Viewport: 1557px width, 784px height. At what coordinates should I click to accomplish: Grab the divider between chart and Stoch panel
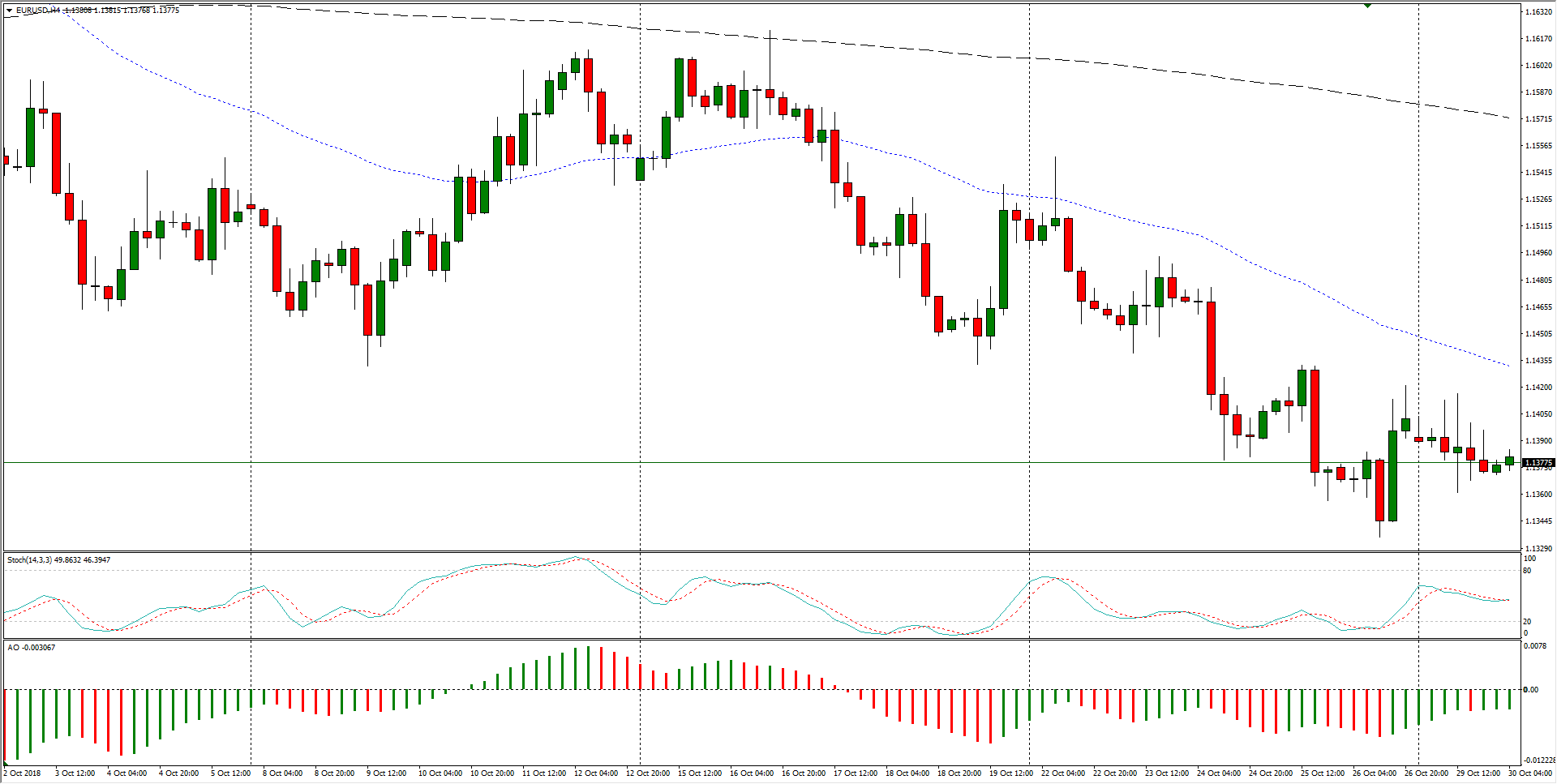click(762, 552)
